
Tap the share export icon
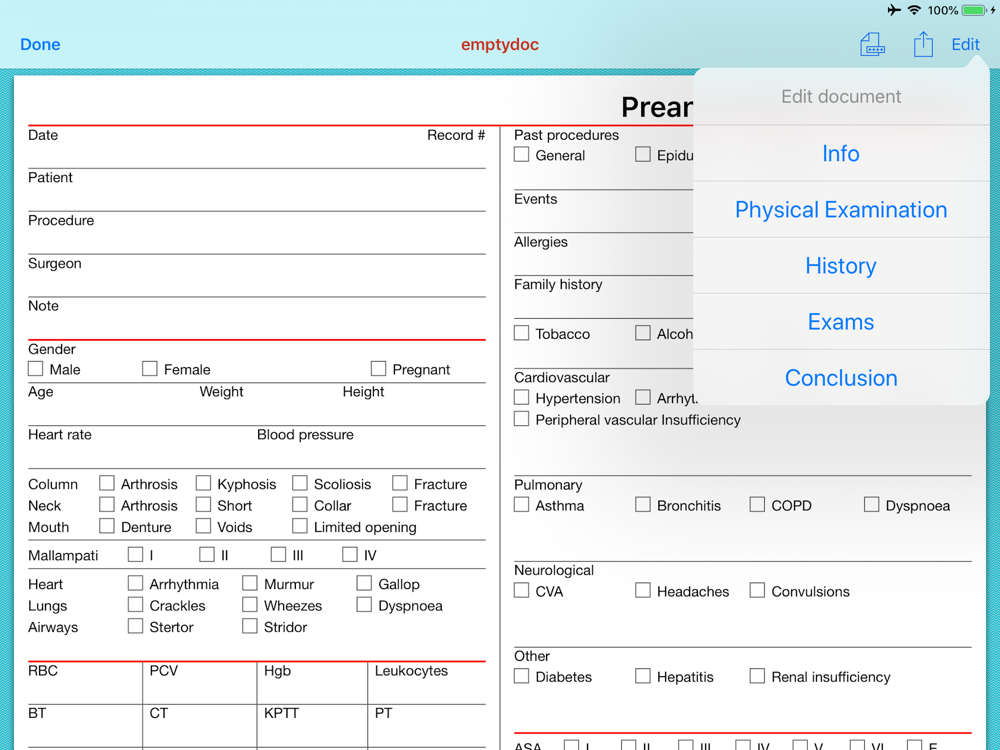(x=923, y=45)
